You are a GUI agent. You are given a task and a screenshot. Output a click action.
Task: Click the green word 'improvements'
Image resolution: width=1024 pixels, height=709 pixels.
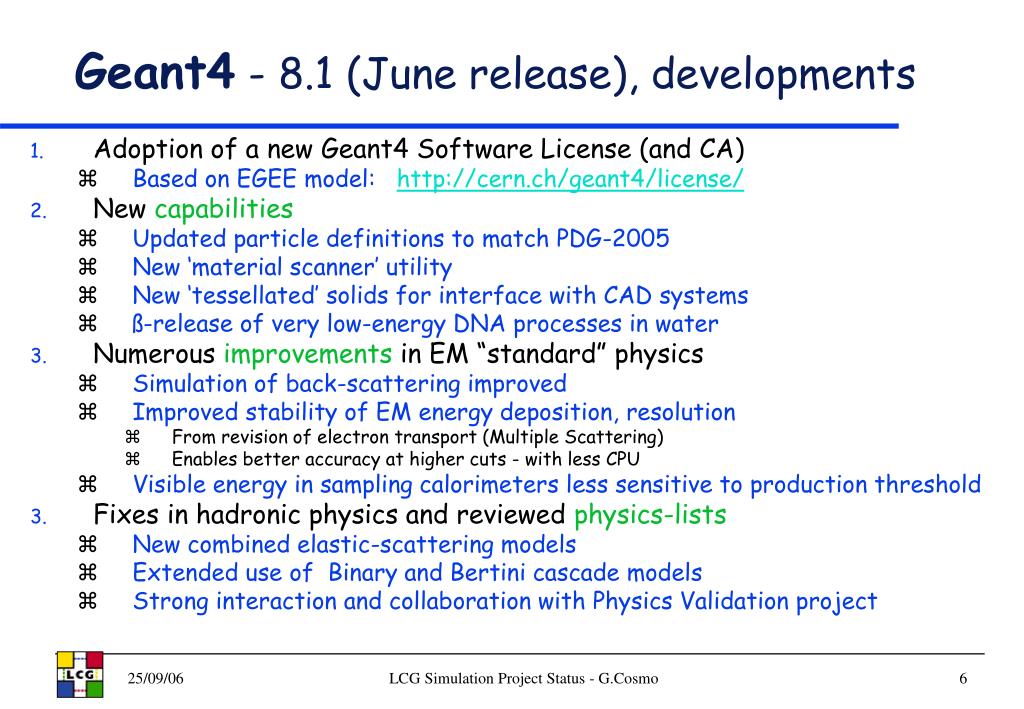click(x=308, y=354)
